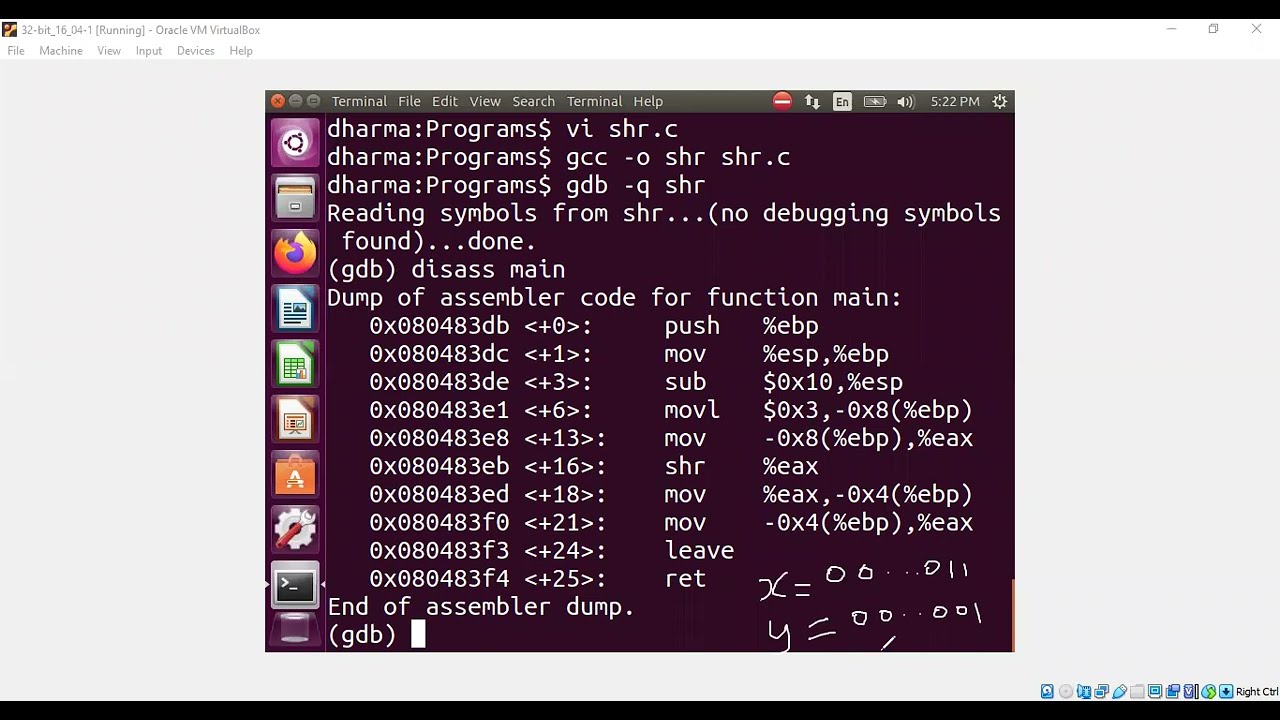Open the sound volume indicator
The width and height of the screenshot is (1280, 720).
[x=906, y=101]
